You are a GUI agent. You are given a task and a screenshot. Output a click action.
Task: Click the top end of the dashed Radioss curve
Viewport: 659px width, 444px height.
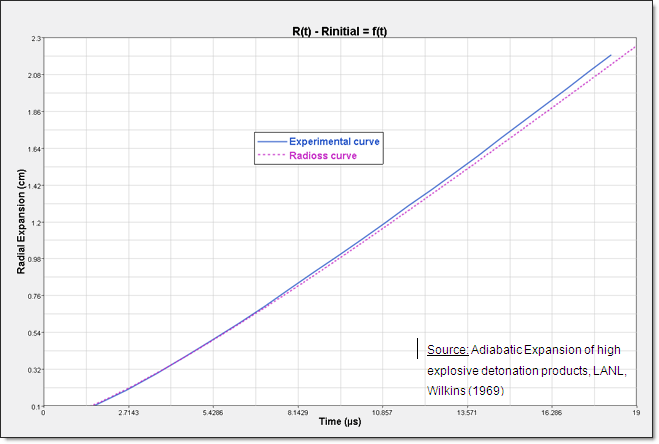tap(636, 47)
